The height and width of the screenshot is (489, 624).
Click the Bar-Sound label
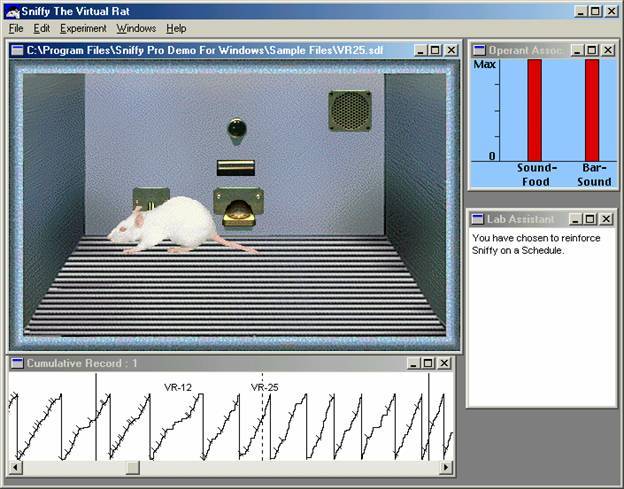click(594, 175)
